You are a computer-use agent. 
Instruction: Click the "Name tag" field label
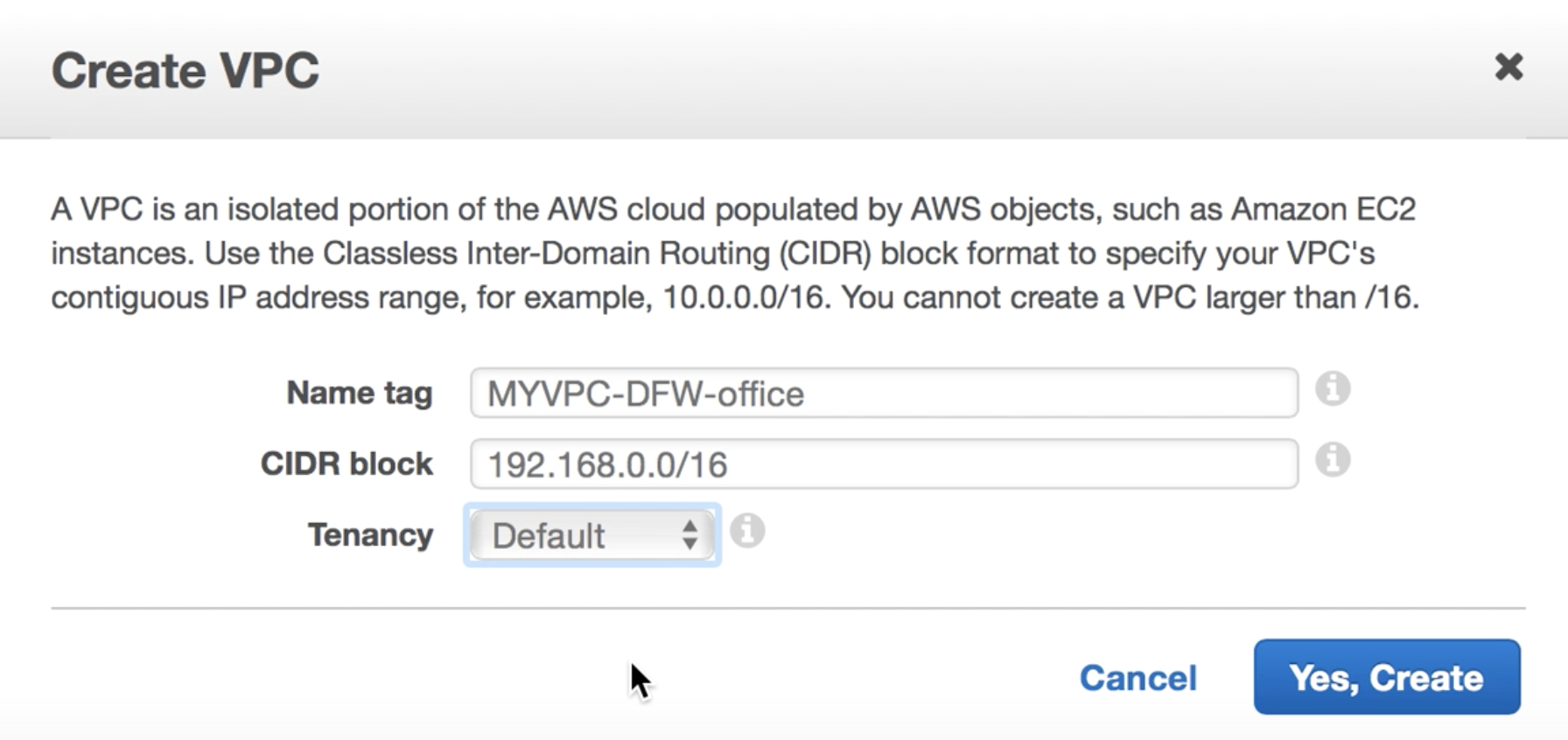(x=360, y=394)
